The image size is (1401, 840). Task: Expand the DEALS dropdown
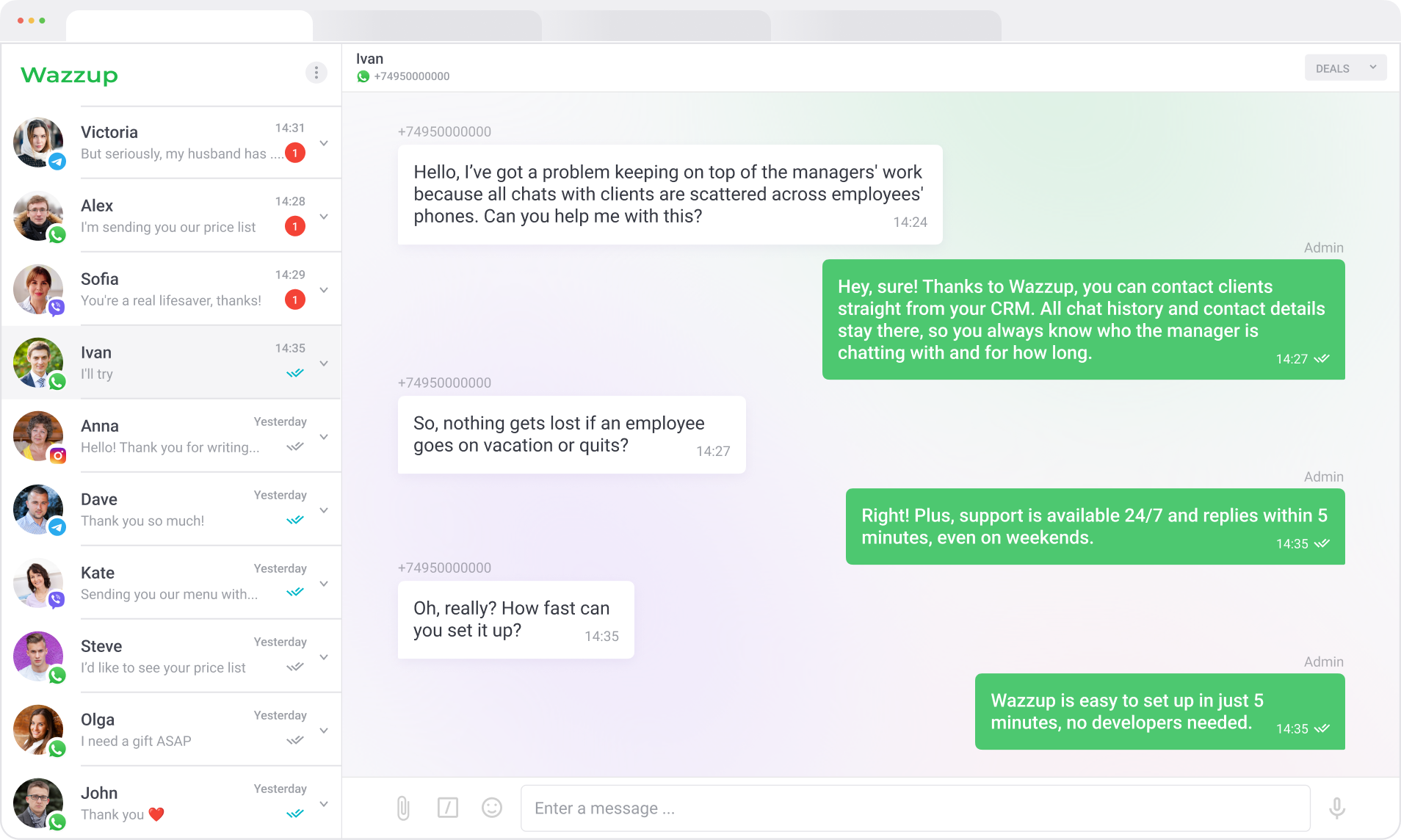(x=1345, y=68)
